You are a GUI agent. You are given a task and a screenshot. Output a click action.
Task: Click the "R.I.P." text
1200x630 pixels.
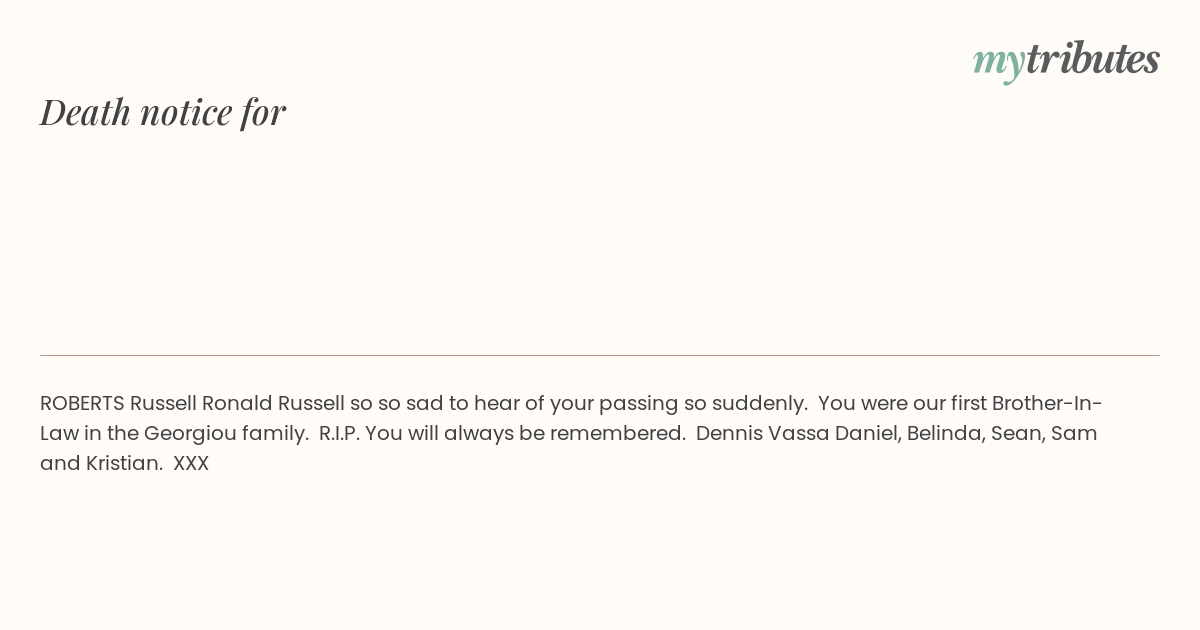pyautogui.click(x=339, y=433)
